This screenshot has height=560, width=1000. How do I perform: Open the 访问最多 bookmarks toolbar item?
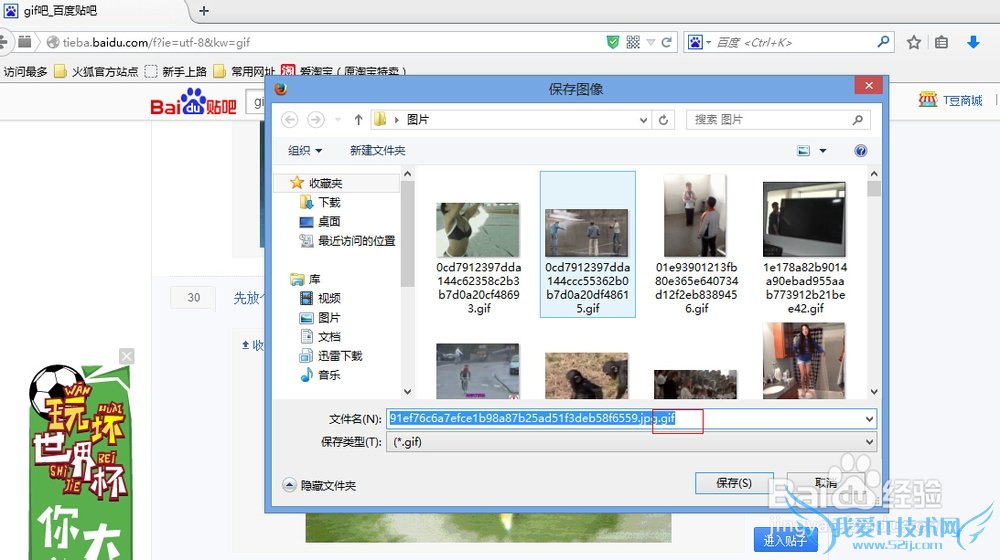point(26,71)
